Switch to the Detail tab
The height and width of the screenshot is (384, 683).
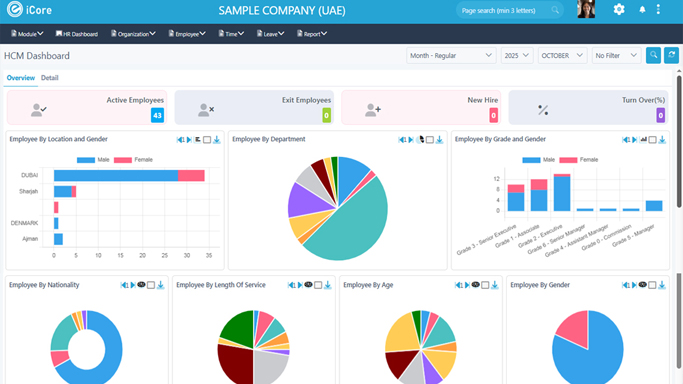pos(50,78)
